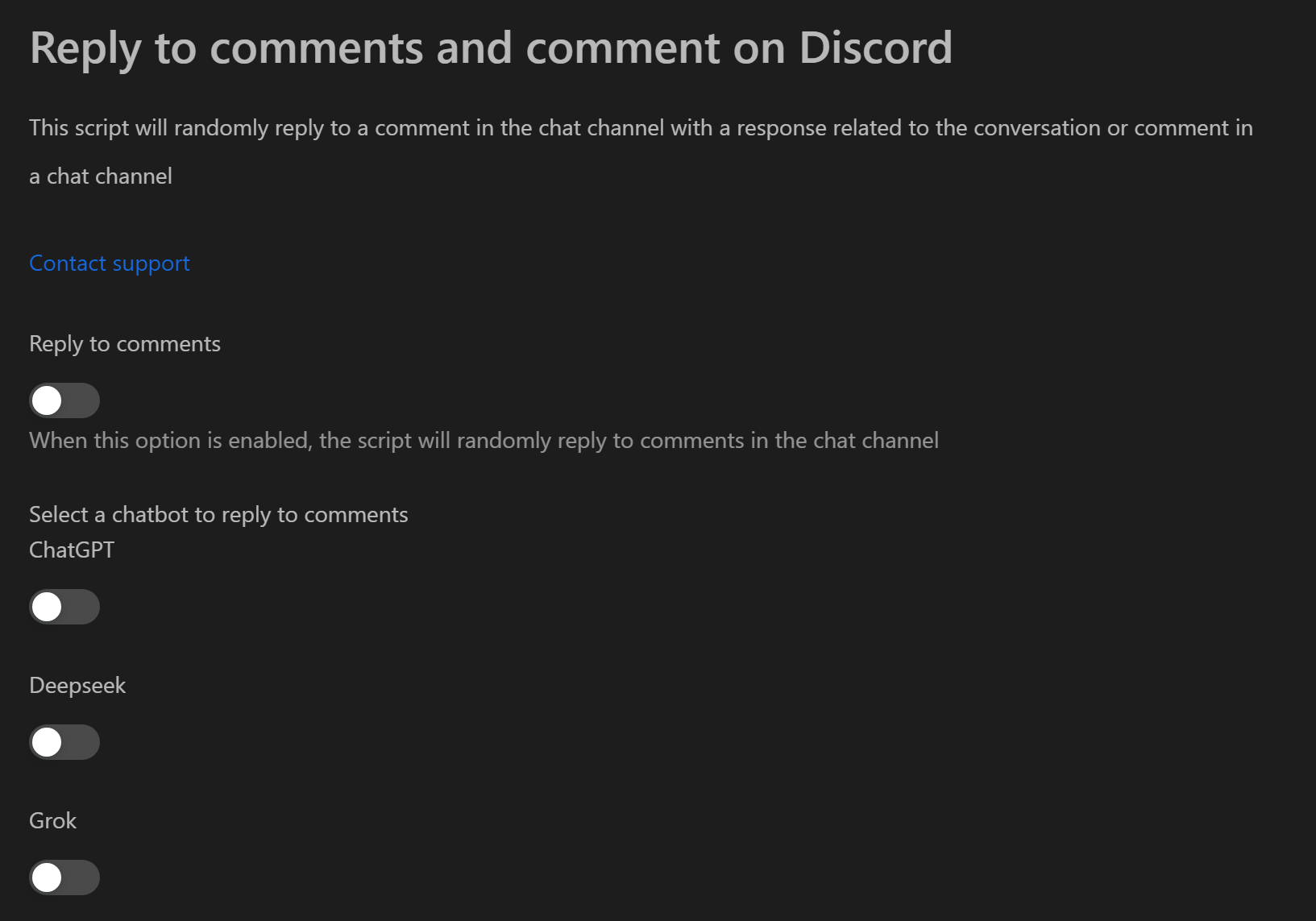1316x921 pixels.
Task: Switch on the Grok chatbot toggle
Action: click(x=64, y=877)
